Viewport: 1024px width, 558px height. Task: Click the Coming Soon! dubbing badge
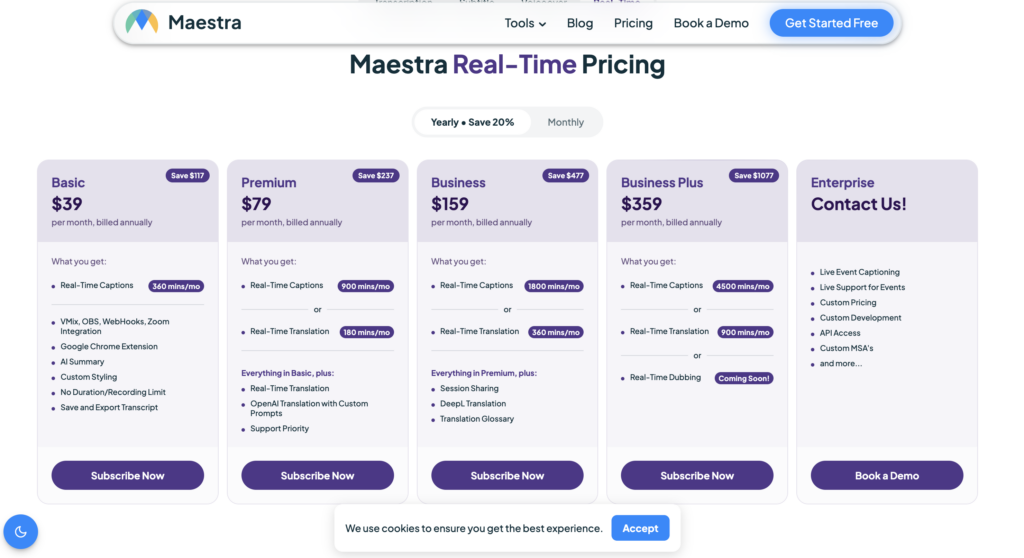pyautogui.click(x=743, y=378)
